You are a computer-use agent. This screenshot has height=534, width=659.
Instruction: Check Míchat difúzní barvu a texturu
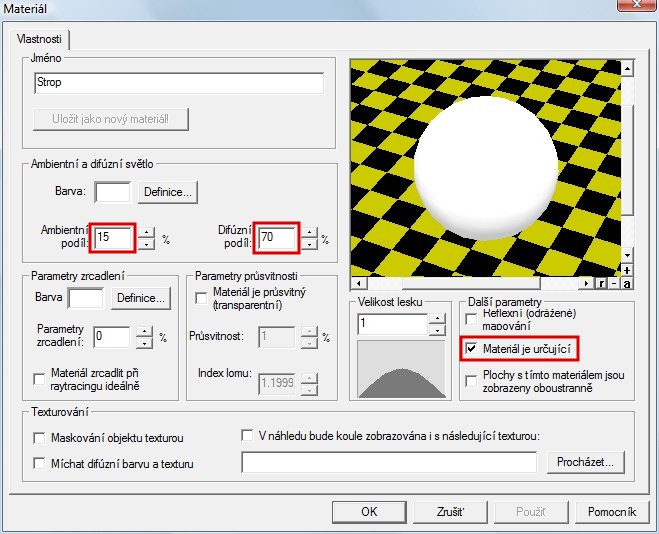(39, 464)
